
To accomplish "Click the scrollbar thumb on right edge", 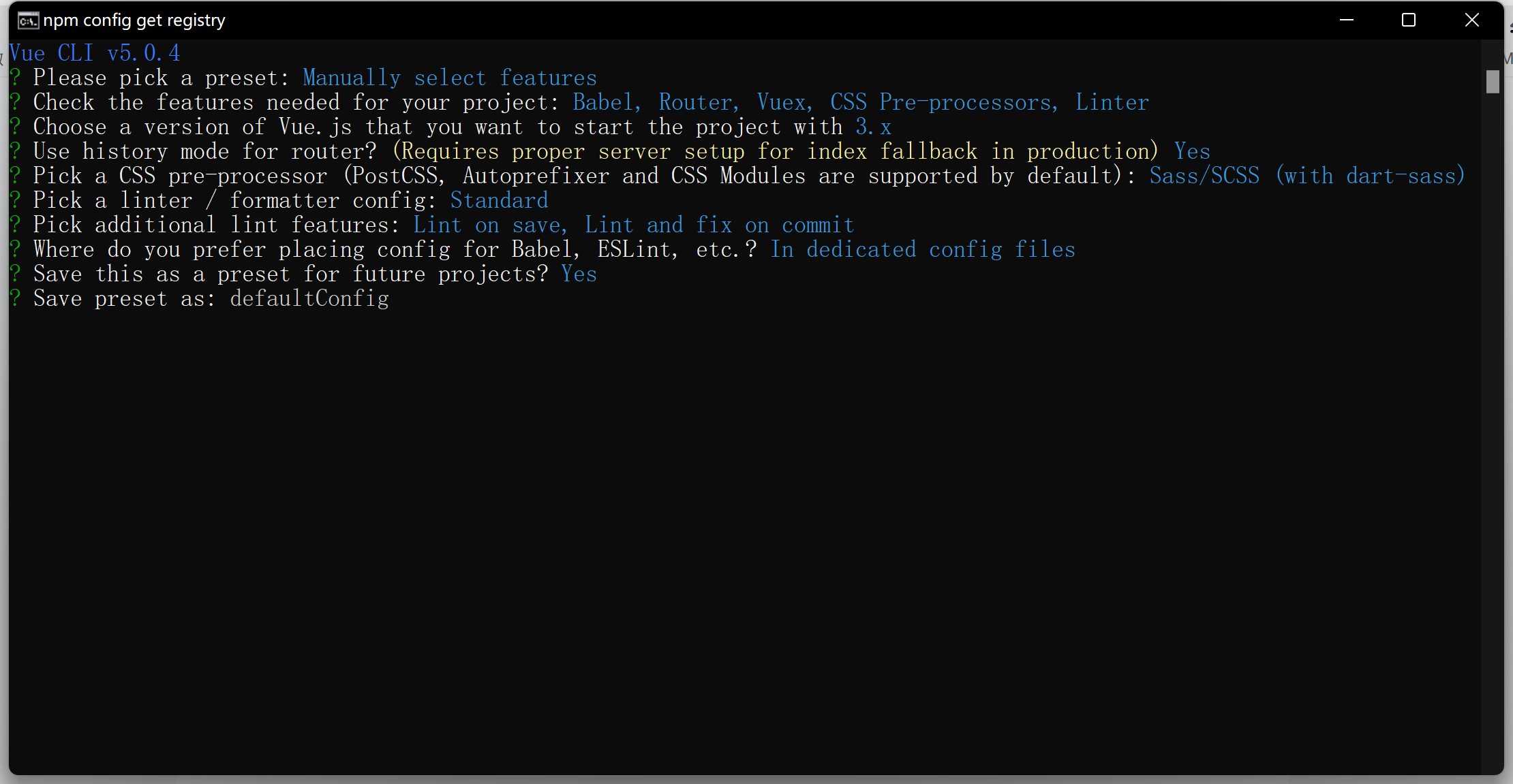I will coord(1493,82).
